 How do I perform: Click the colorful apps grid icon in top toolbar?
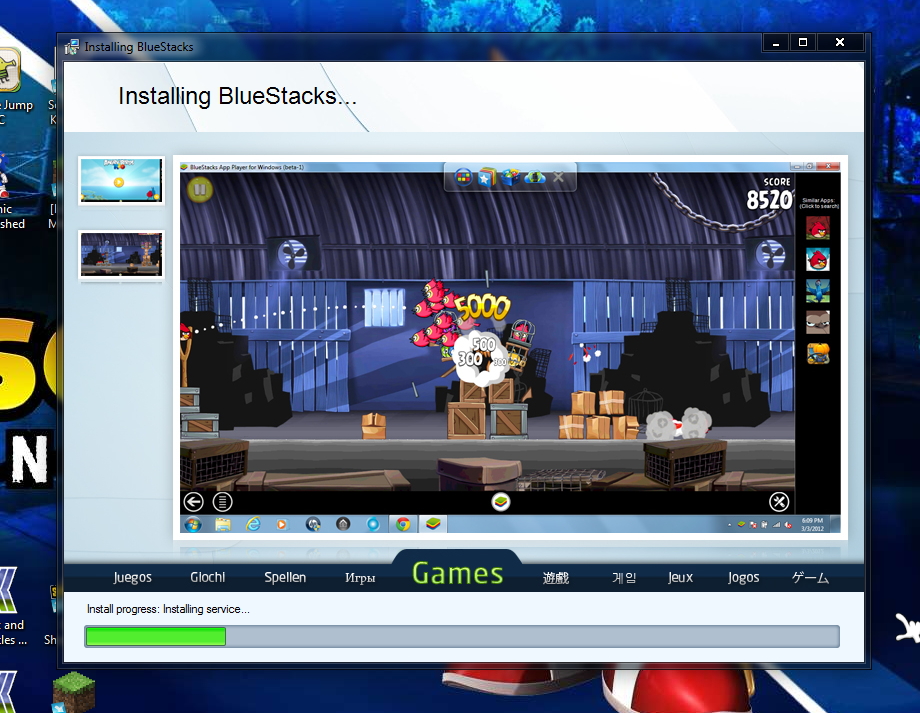(x=463, y=177)
